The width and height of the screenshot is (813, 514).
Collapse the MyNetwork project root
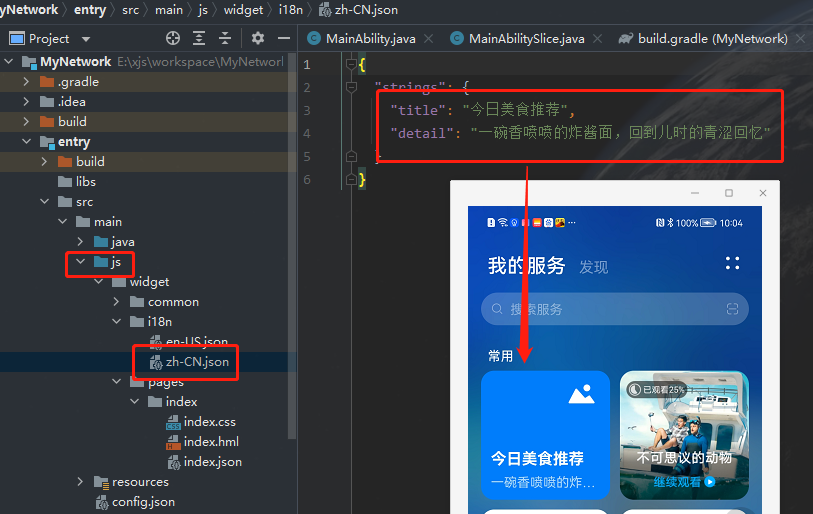9,62
